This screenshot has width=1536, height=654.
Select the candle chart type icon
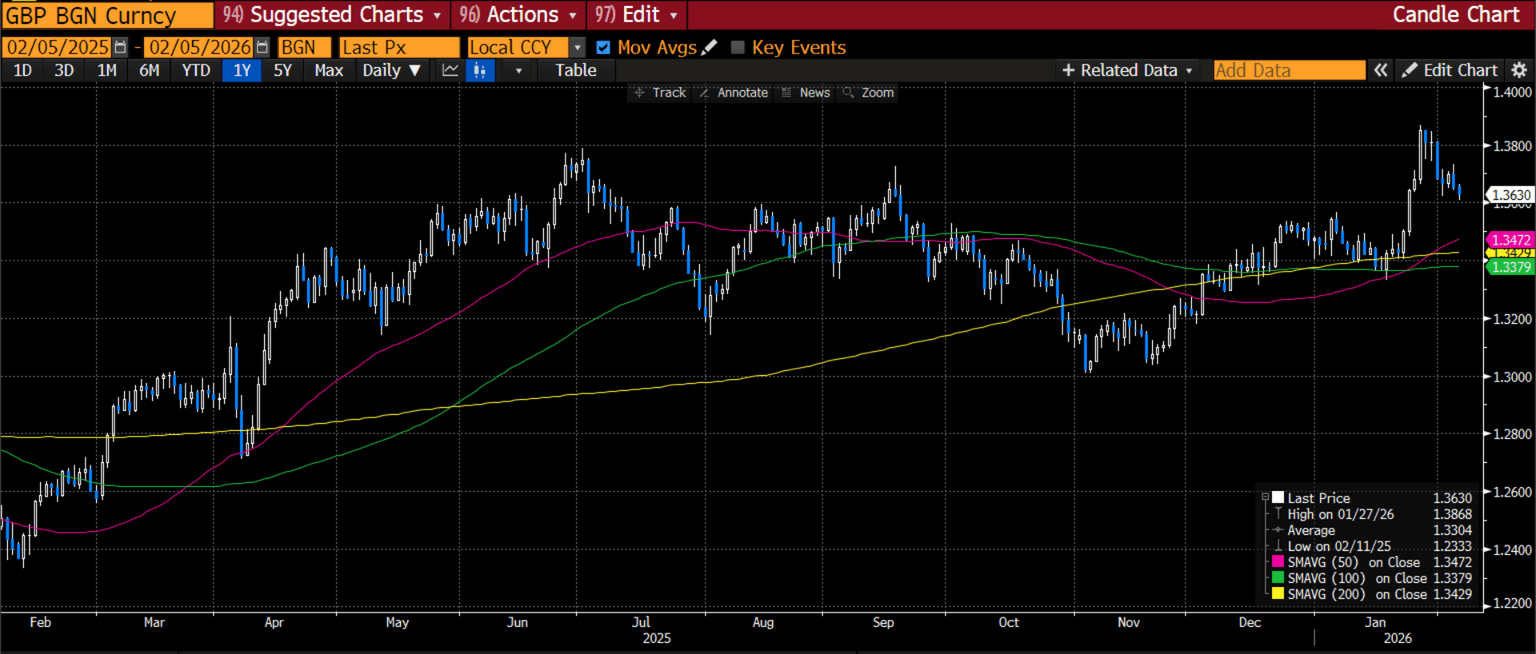(x=480, y=70)
